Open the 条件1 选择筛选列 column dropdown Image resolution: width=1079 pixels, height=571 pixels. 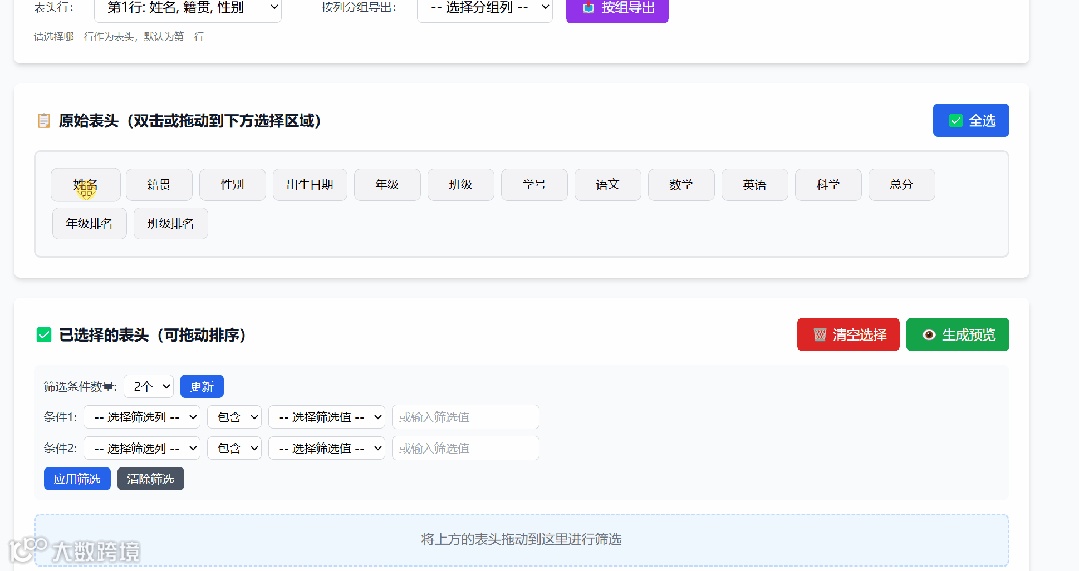pyautogui.click(x=142, y=417)
